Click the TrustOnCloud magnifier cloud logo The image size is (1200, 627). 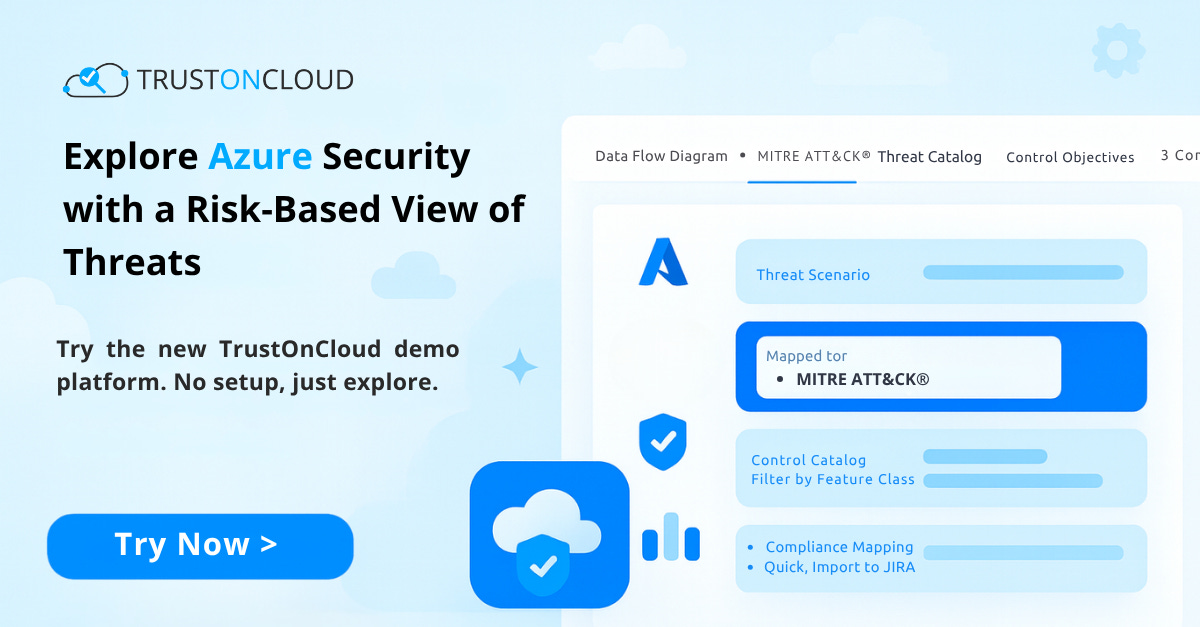pos(96,79)
